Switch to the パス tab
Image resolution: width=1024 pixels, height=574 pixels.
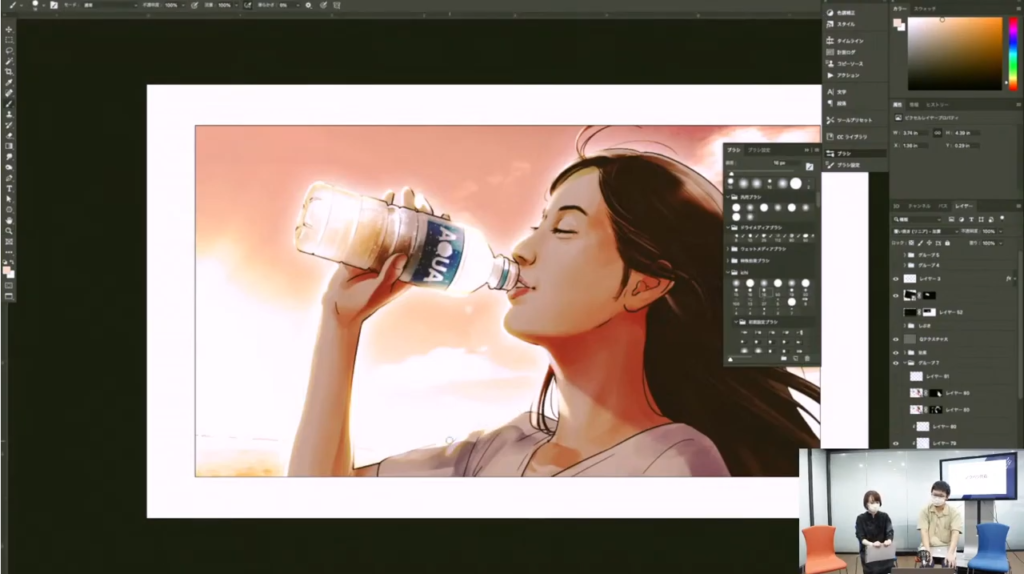click(942, 206)
